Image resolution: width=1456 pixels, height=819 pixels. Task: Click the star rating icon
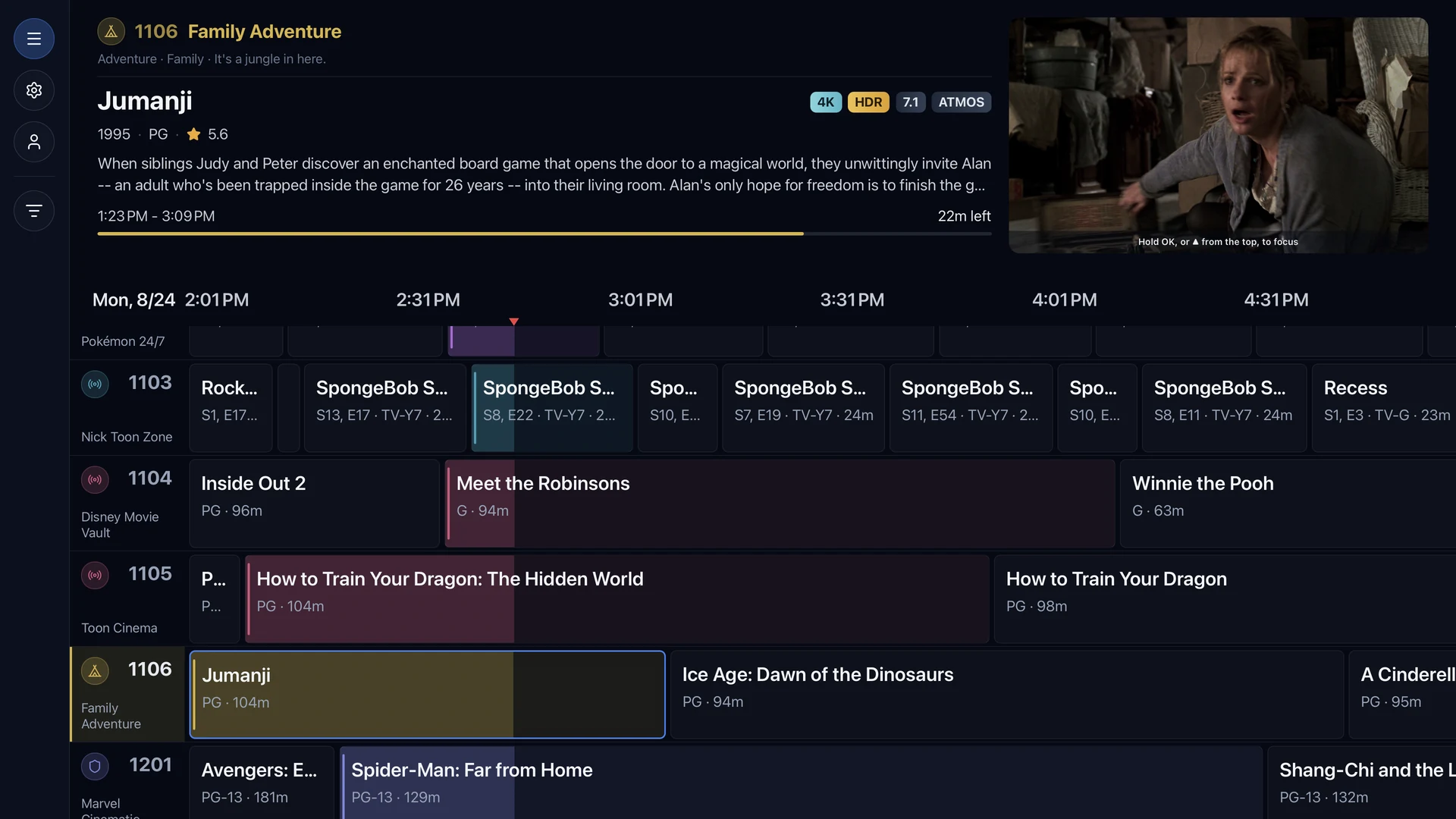coord(194,134)
